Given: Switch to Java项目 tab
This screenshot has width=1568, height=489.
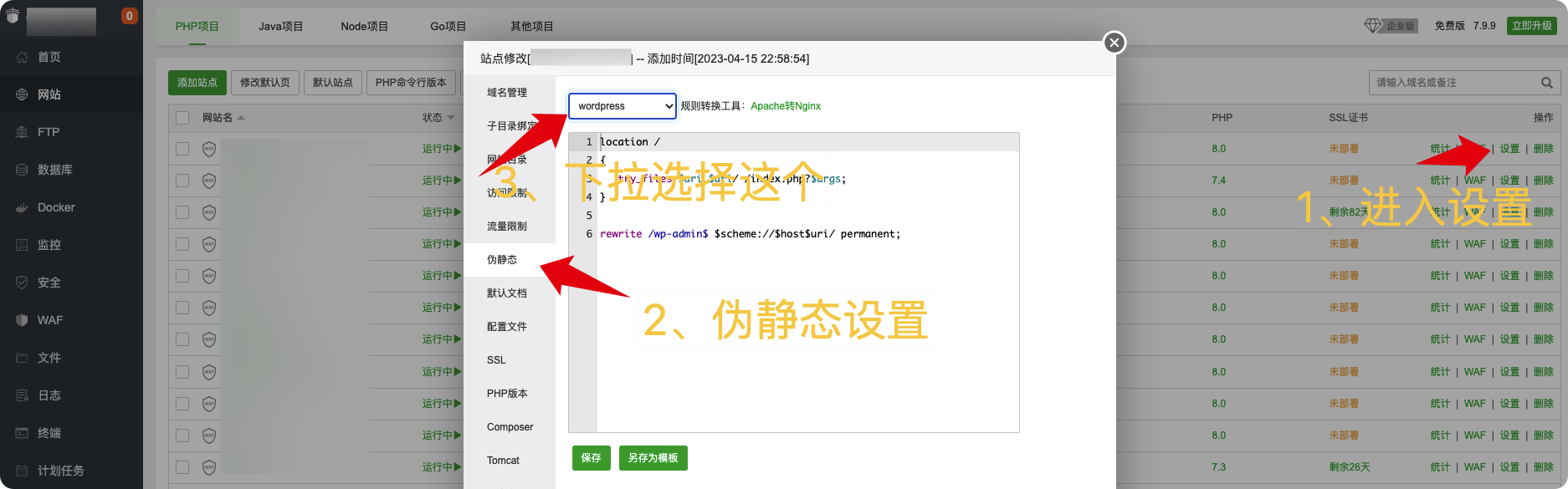Looking at the screenshot, I should [x=280, y=27].
